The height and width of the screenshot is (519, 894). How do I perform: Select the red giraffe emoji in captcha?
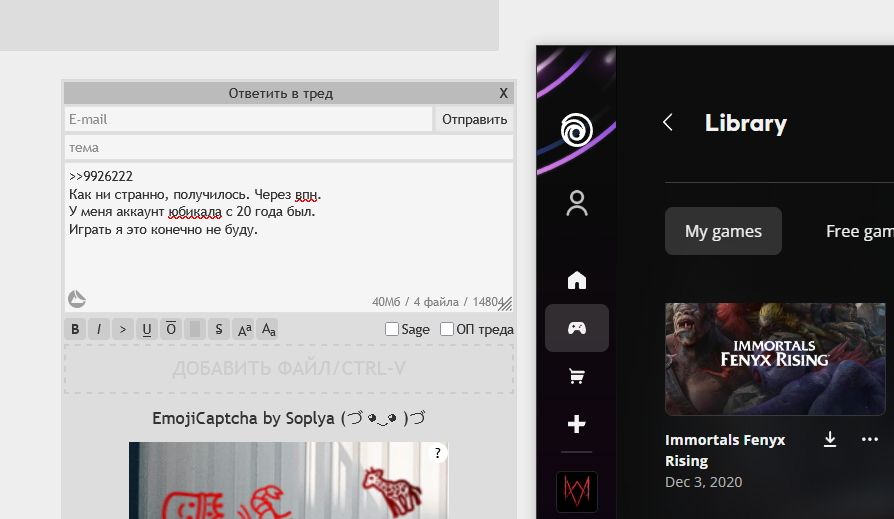[392, 491]
